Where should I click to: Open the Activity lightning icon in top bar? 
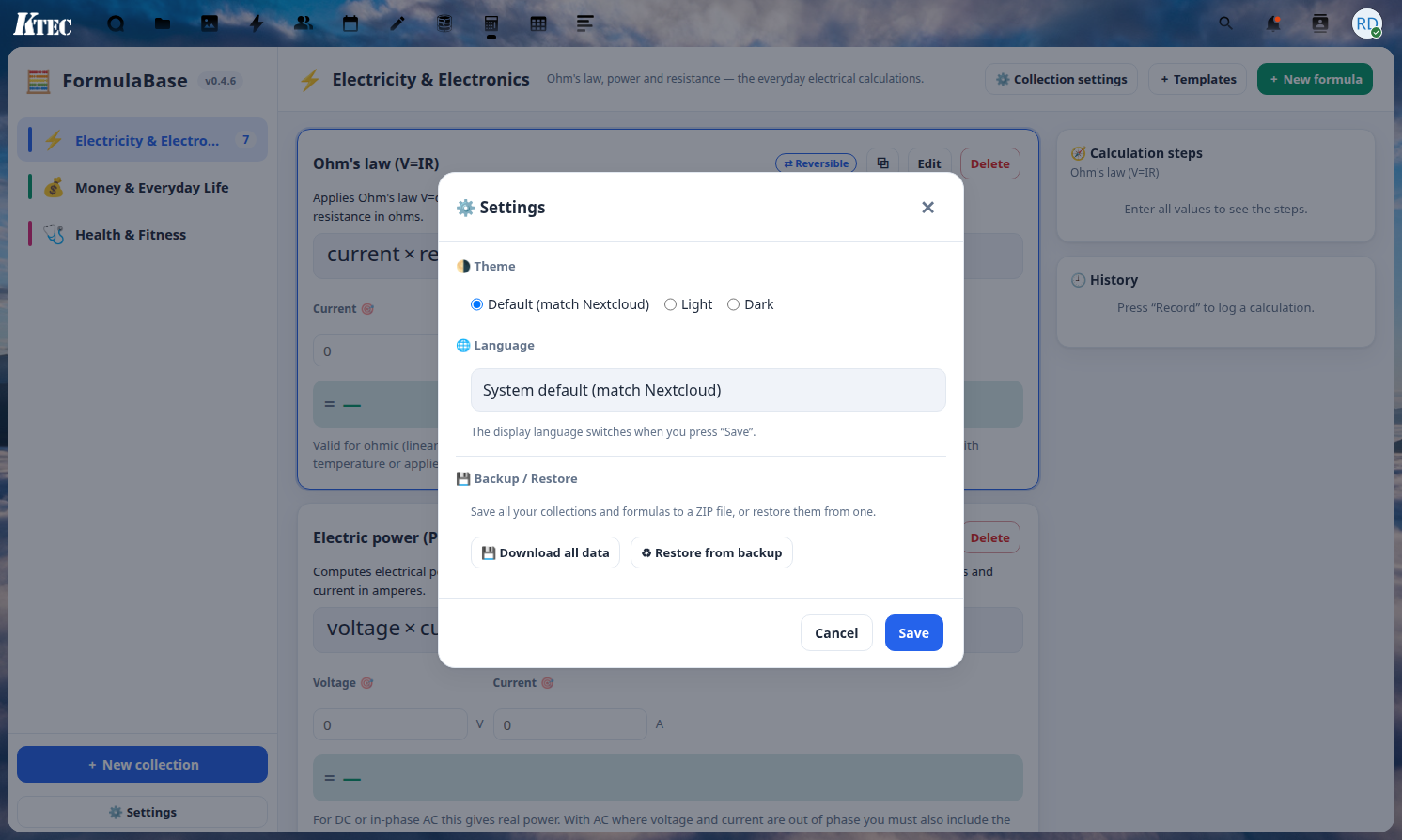pos(257,23)
